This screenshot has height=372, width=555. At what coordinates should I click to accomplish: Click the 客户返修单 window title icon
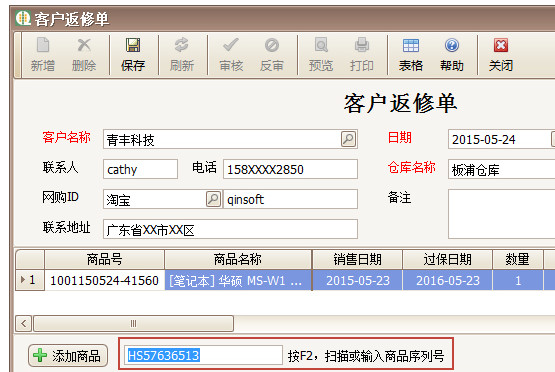[23, 18]
